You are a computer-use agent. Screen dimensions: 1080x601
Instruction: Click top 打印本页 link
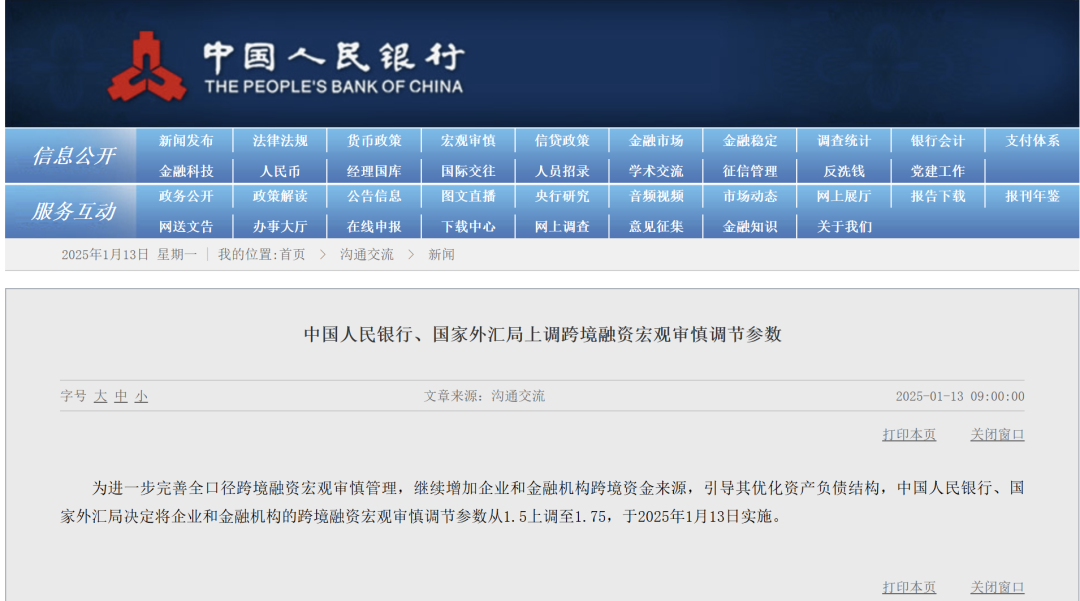[x=909, y=435]
